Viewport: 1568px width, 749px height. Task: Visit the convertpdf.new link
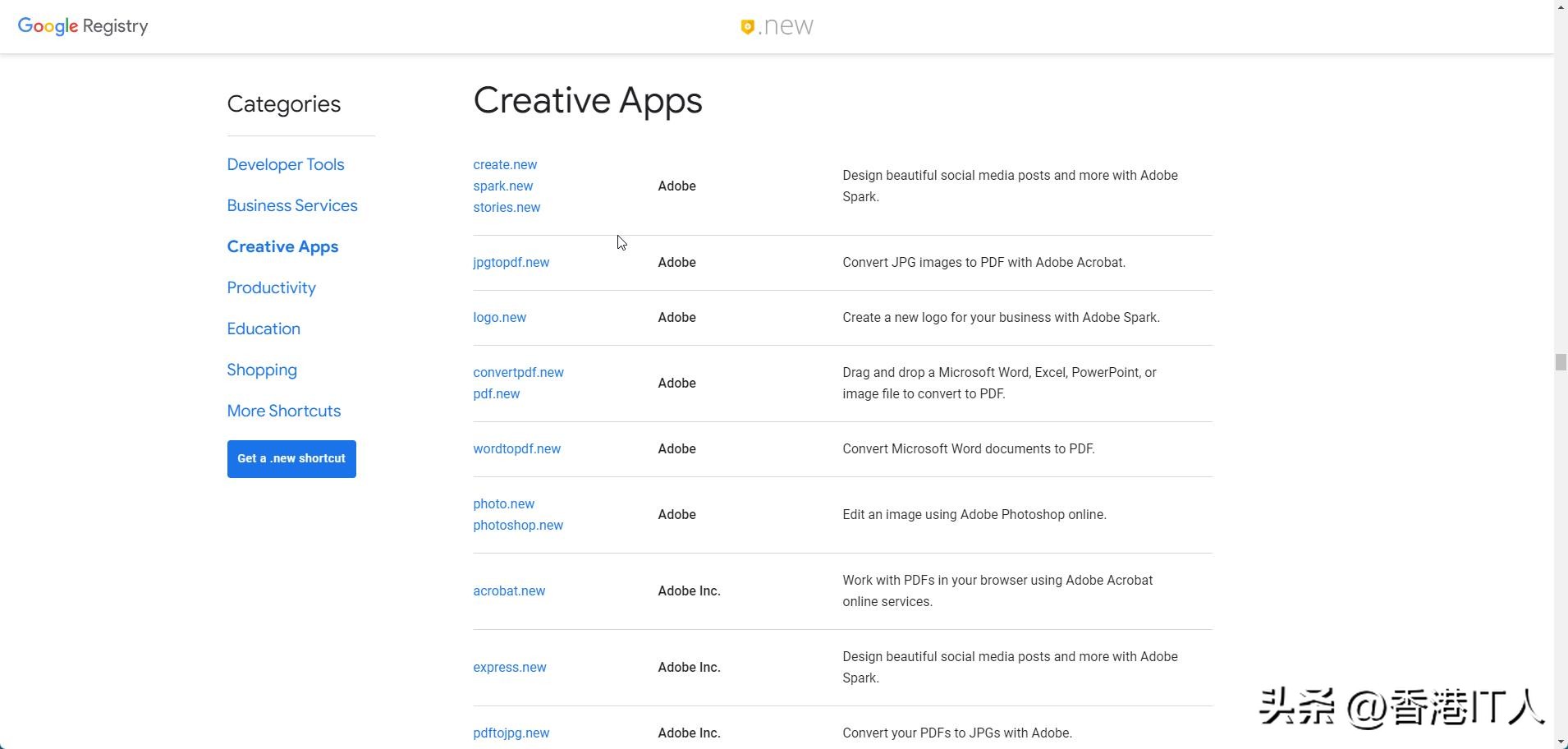coord(518,372)
